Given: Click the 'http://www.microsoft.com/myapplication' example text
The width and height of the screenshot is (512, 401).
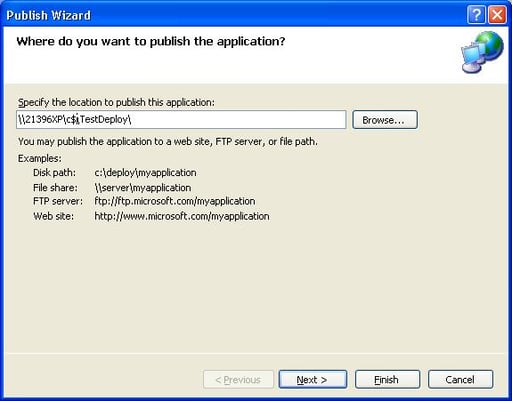Looking at the screenshot, I should pyautogui.click(x=182, y=216).
